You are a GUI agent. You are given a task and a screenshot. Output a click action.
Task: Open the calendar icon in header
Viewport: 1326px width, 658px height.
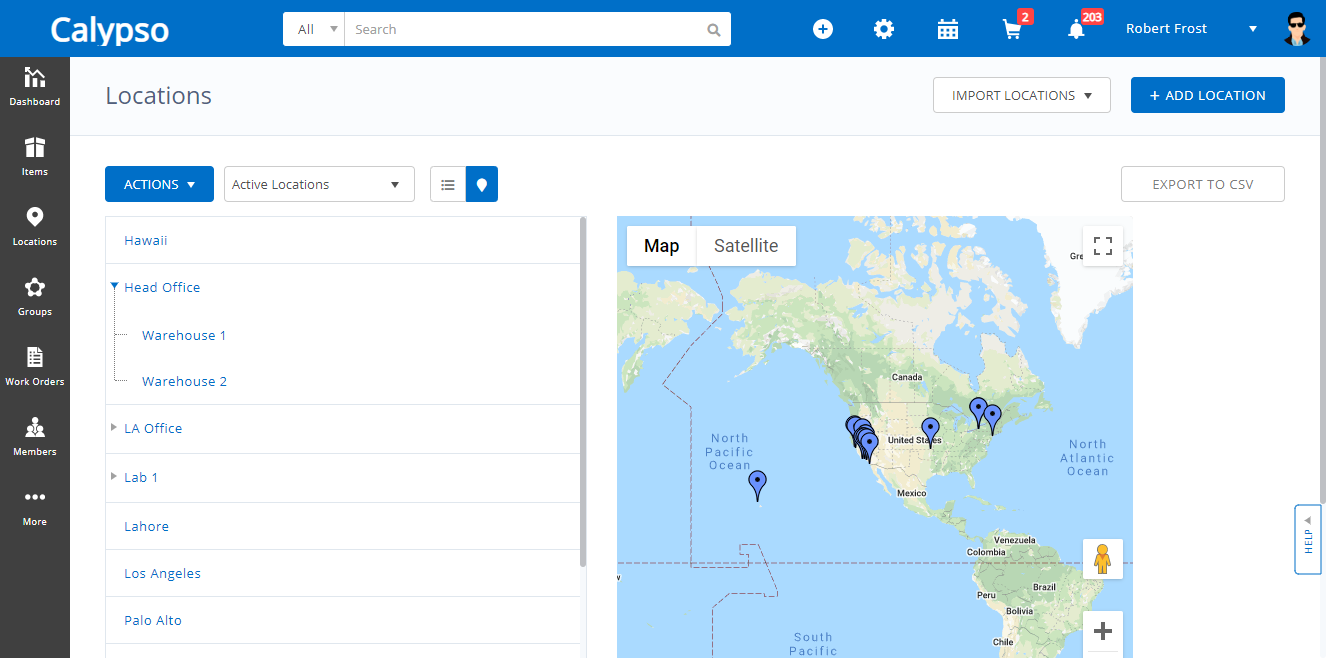(947, 29)
